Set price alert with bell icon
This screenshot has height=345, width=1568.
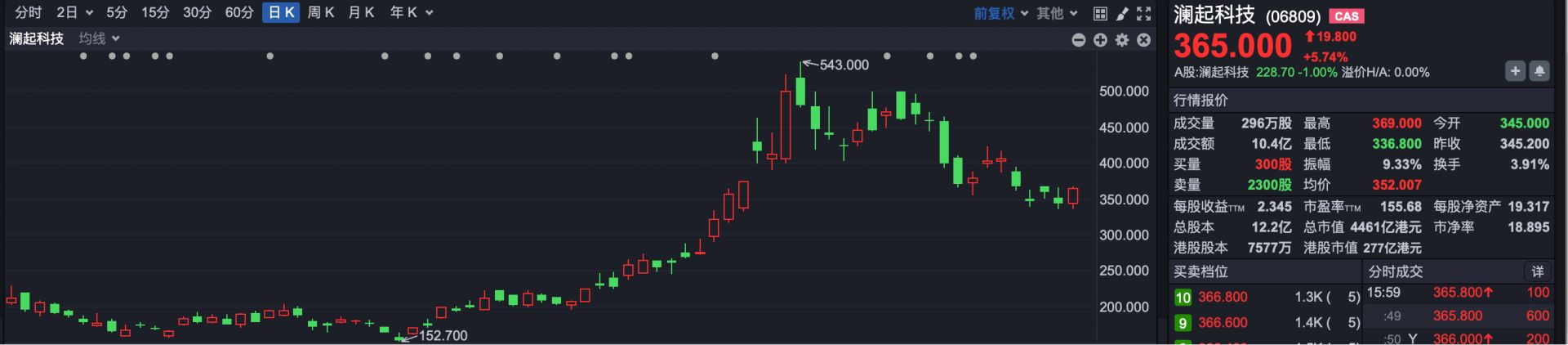[x=1539, y=71]
